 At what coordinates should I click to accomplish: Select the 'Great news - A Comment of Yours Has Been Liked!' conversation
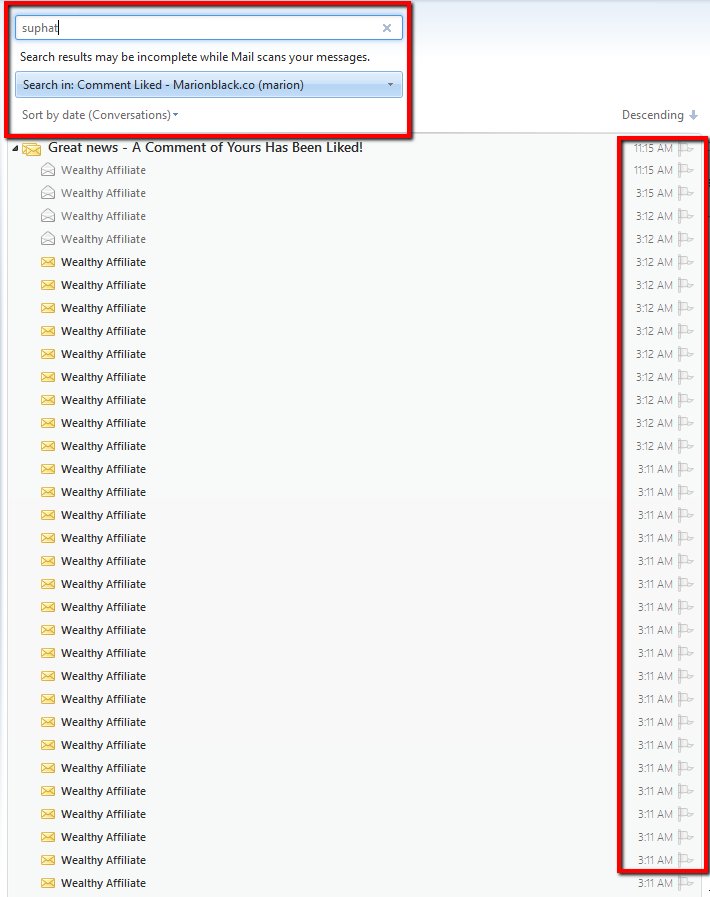click(x=205, y=148)
